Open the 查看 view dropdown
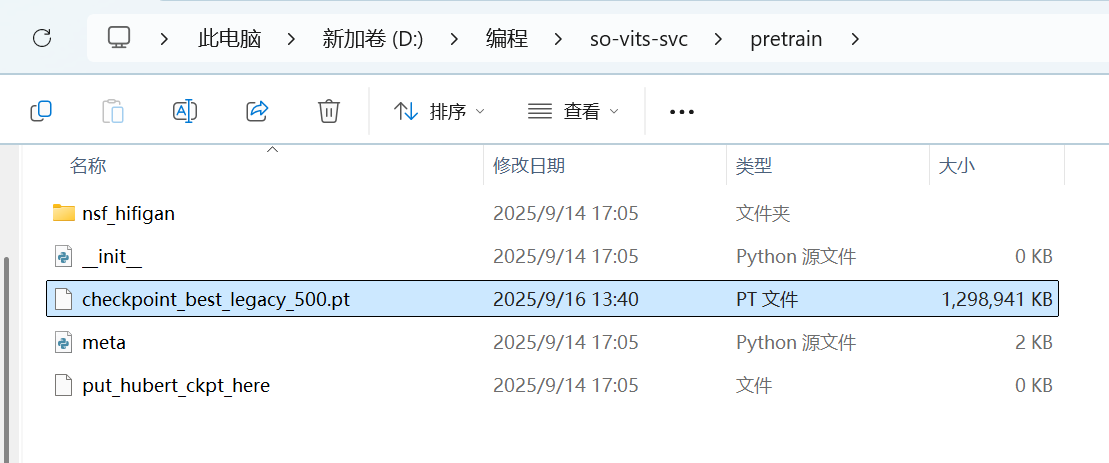This screenshot has height=463, width=1109. point(573,111)
